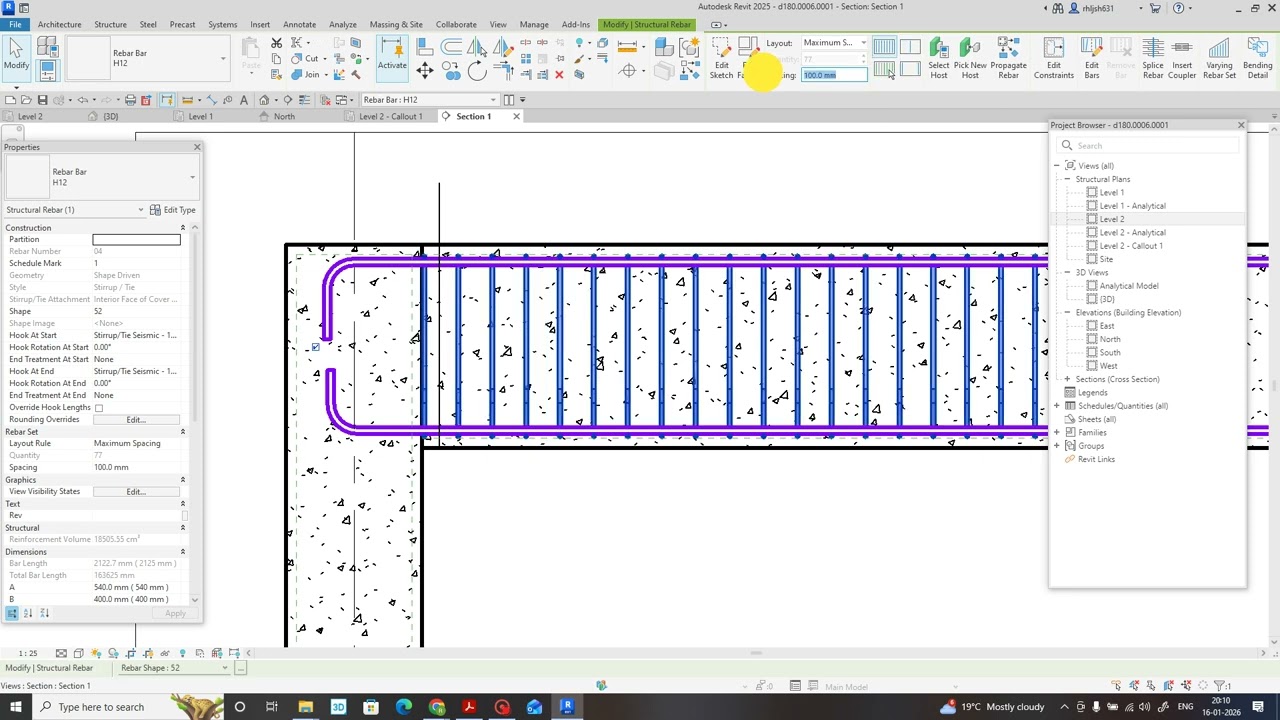The height and width of the screenshot is (720, 1280).
Task: Click Propagate Rebar tool
Action: [1008, 58]
